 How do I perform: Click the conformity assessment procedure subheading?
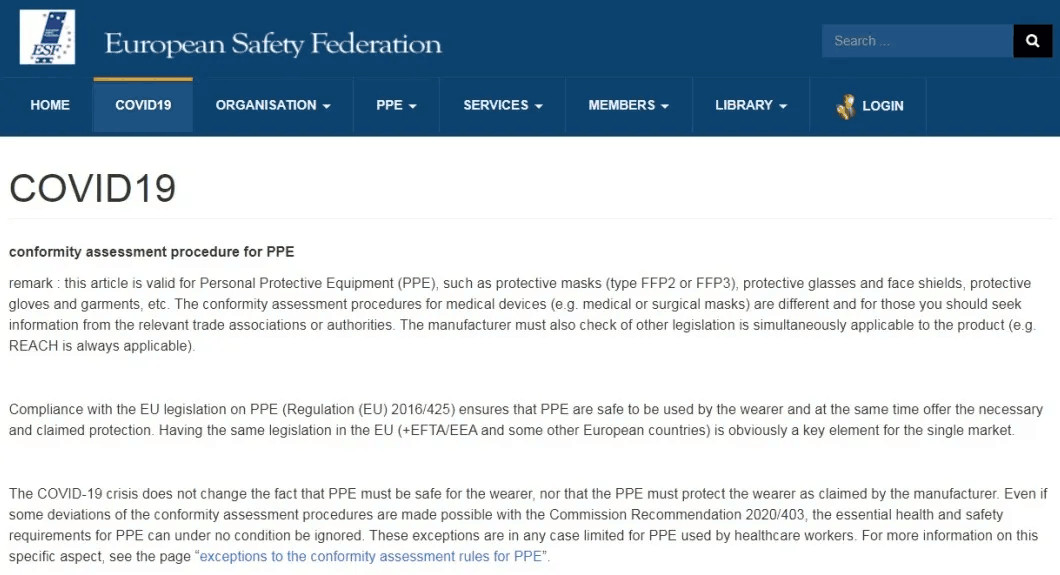(x=151, y=251)
